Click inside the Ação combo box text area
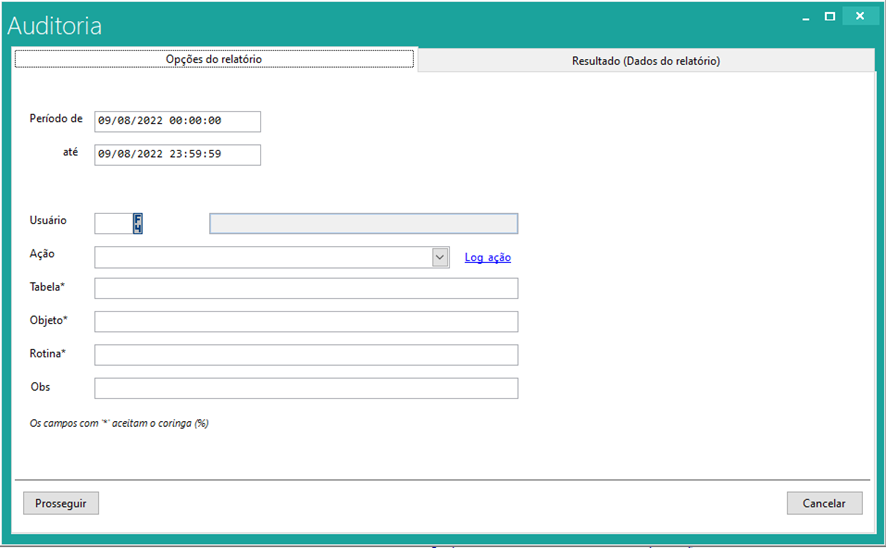This screenshot has height=548, width=886. (262, 257)
